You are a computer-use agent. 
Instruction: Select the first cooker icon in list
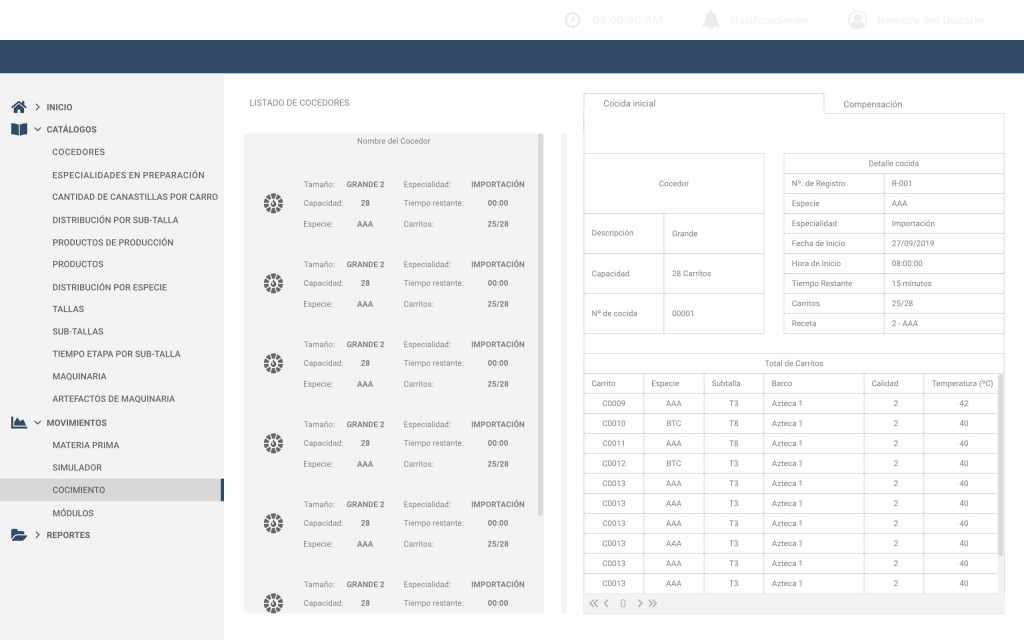(x=273, y=204)
